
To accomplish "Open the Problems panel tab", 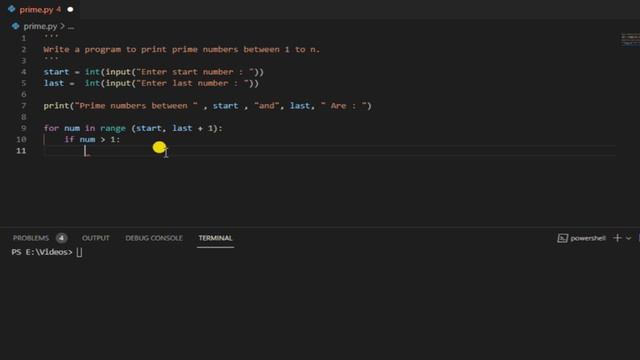I will pos(31,238).
